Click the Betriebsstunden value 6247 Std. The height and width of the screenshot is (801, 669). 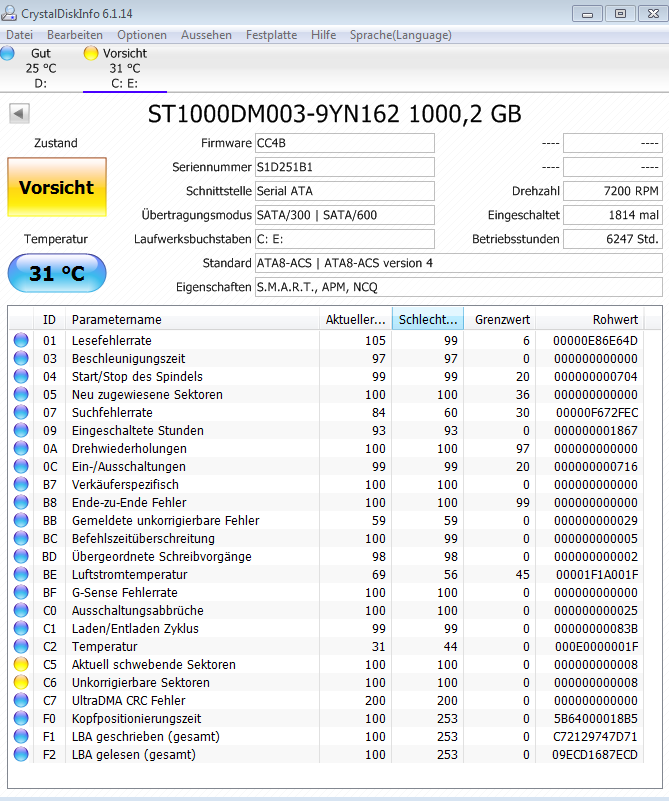coord(613,239)
